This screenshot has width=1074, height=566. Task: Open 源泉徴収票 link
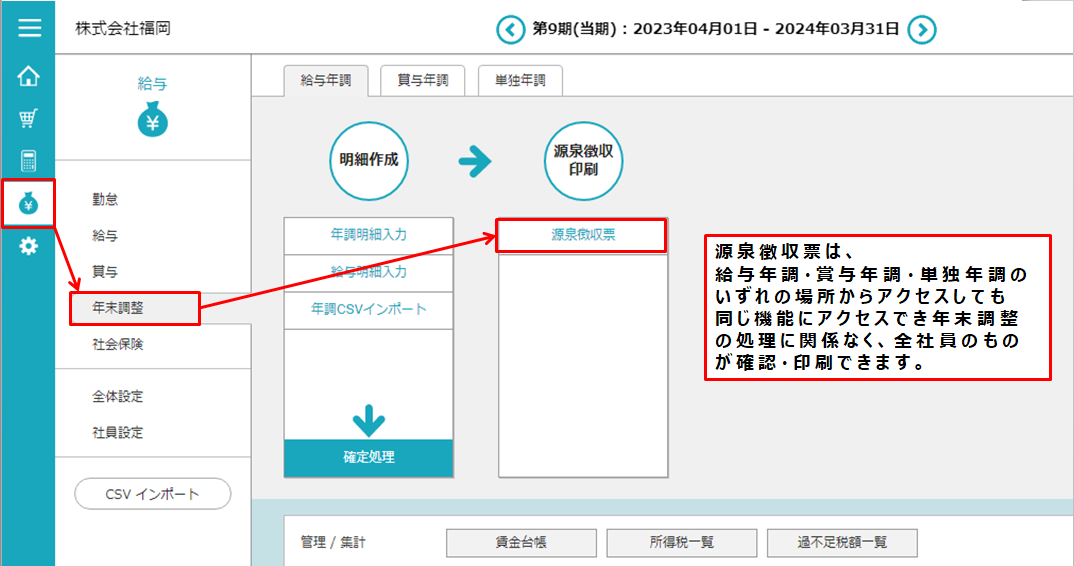click(x=582, y=235)
